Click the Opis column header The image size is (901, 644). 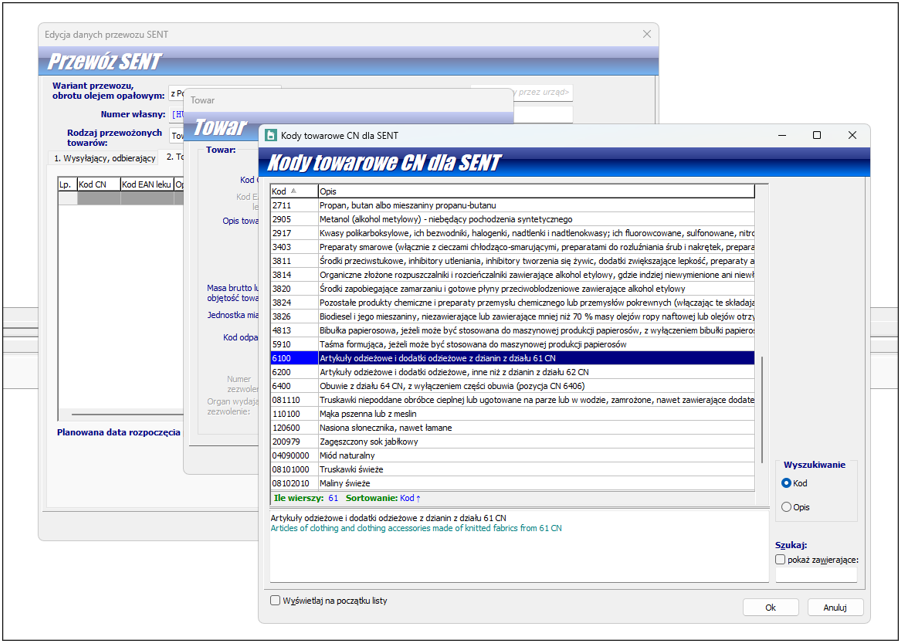pos(535,191)
